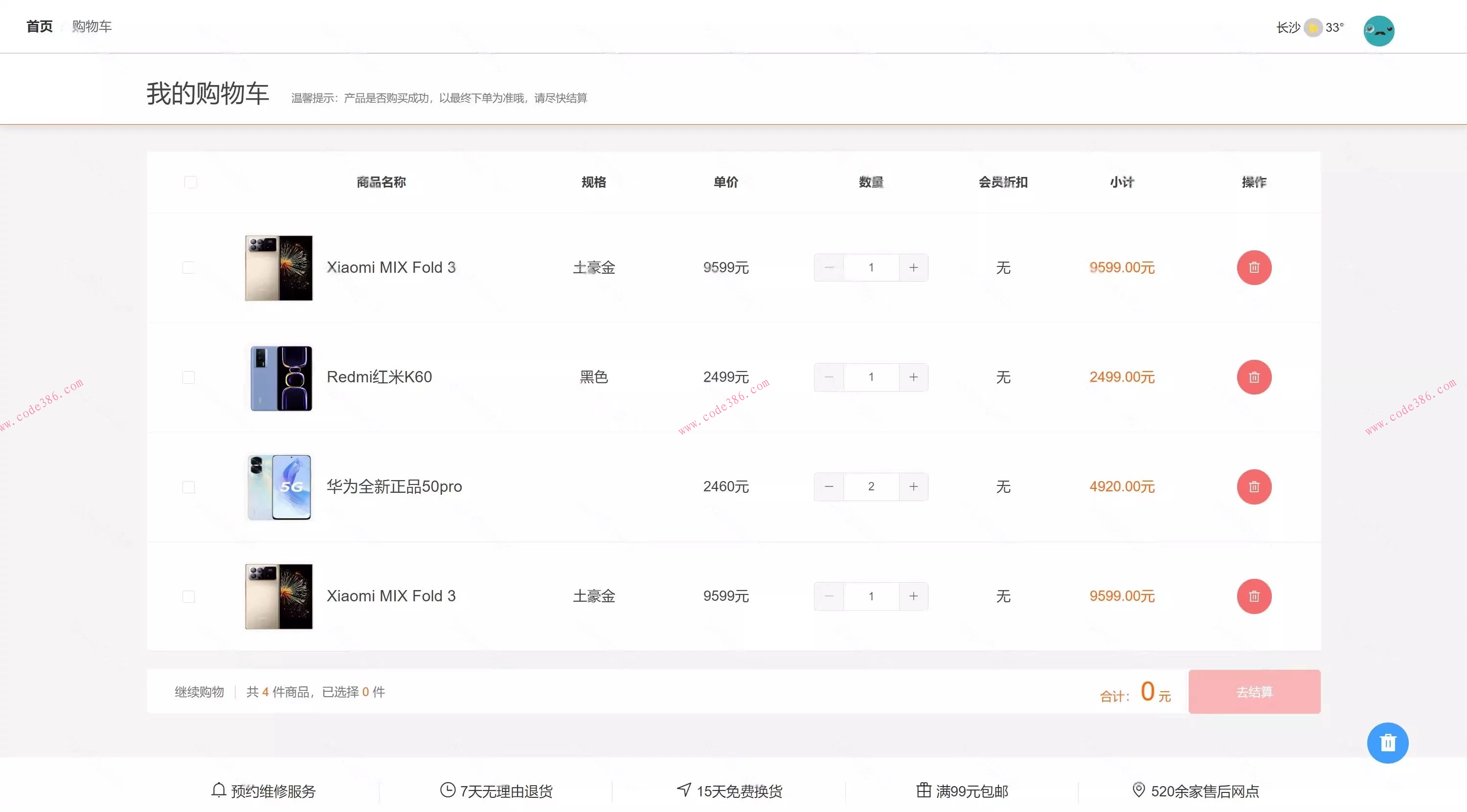Viewport: 1467px width, 812px height.
Task: Click the quantity input of the first Xiaomi item
Action: point(871,267)
